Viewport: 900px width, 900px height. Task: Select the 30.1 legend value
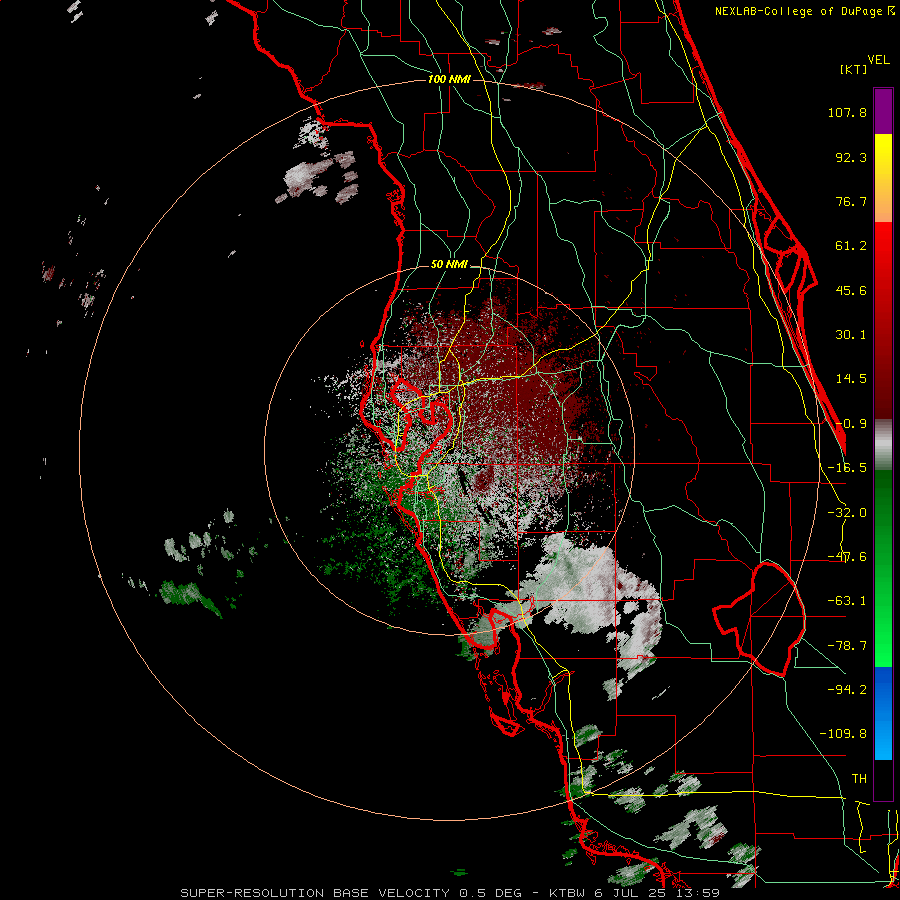tap(851, 335)
